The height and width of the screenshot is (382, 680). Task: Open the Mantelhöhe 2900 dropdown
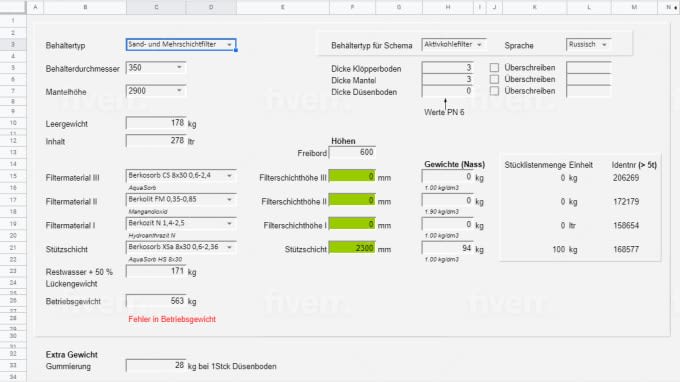(x=156, y=91)
